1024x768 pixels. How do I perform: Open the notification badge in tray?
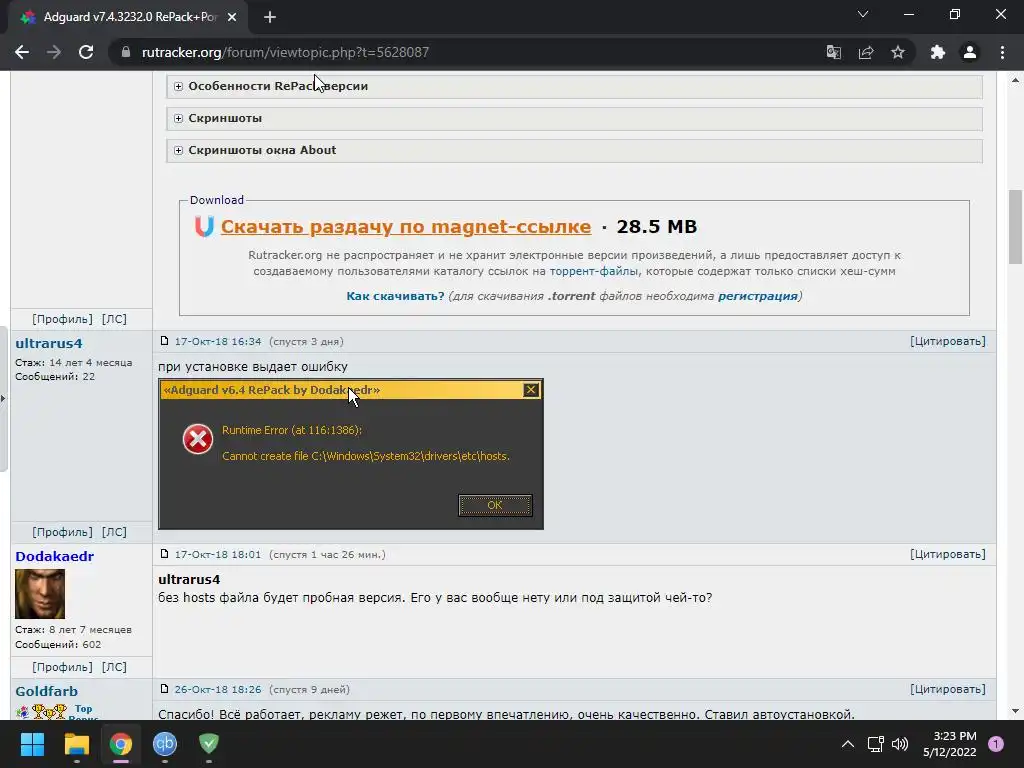tap(996, 744)
